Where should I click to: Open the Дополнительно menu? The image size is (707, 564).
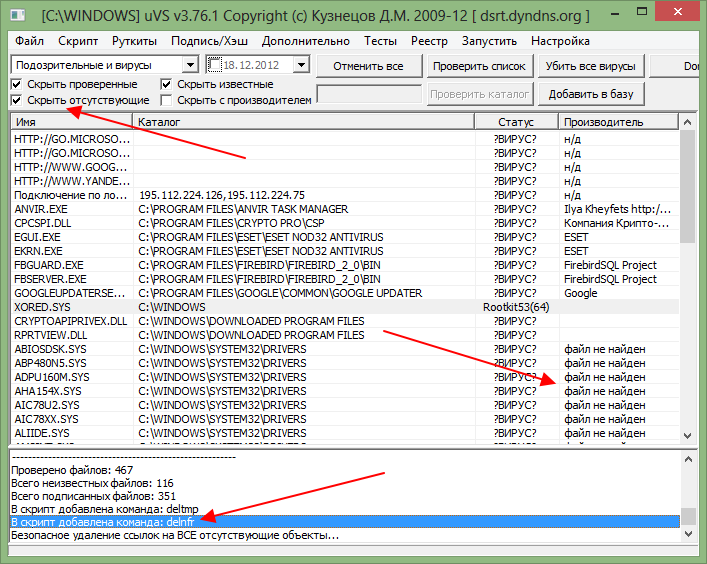pos(306,41)
